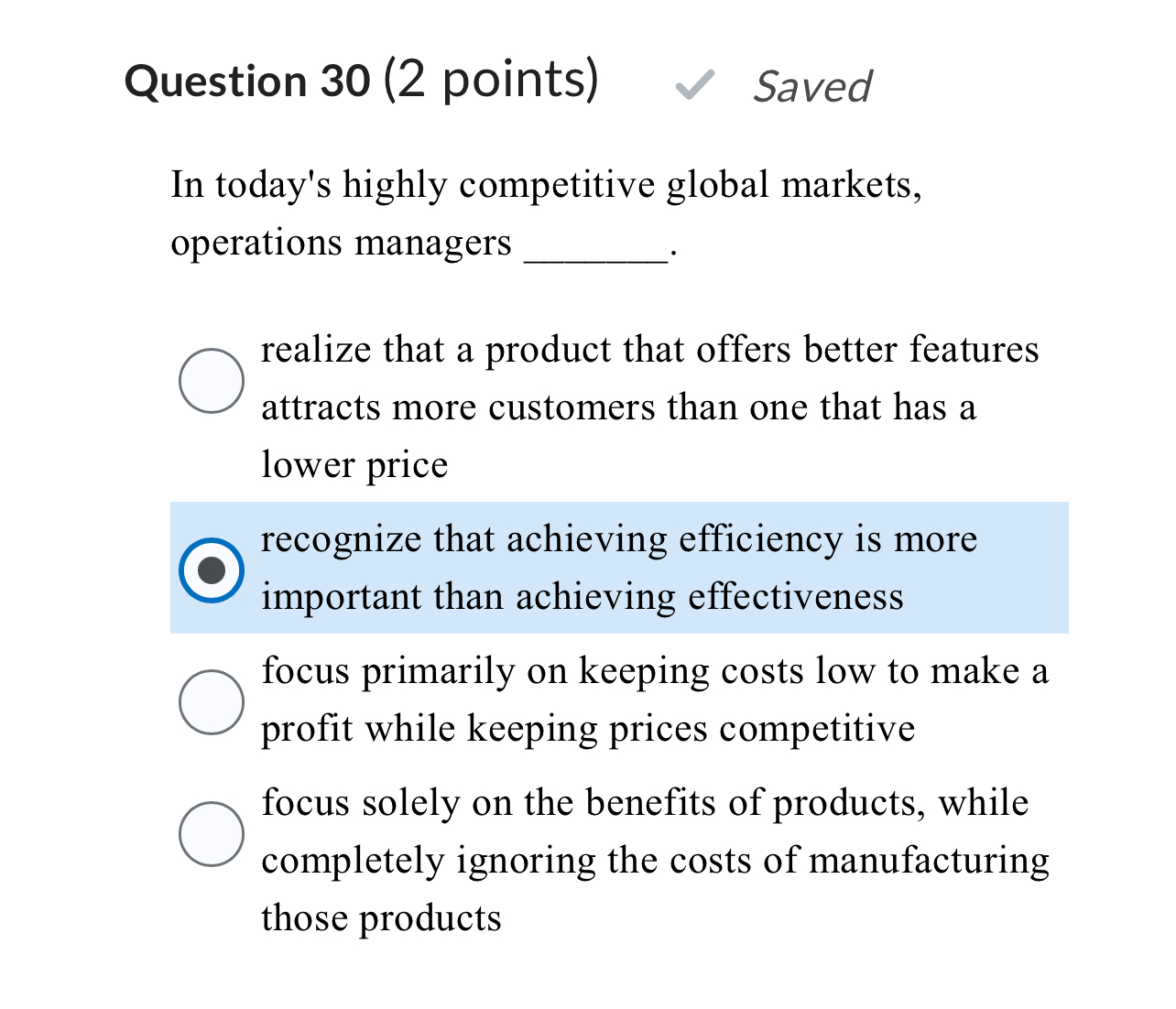1176x1009 pixels.
Task: Click the phrase 'operations managers'
Action: coord(340,243)
